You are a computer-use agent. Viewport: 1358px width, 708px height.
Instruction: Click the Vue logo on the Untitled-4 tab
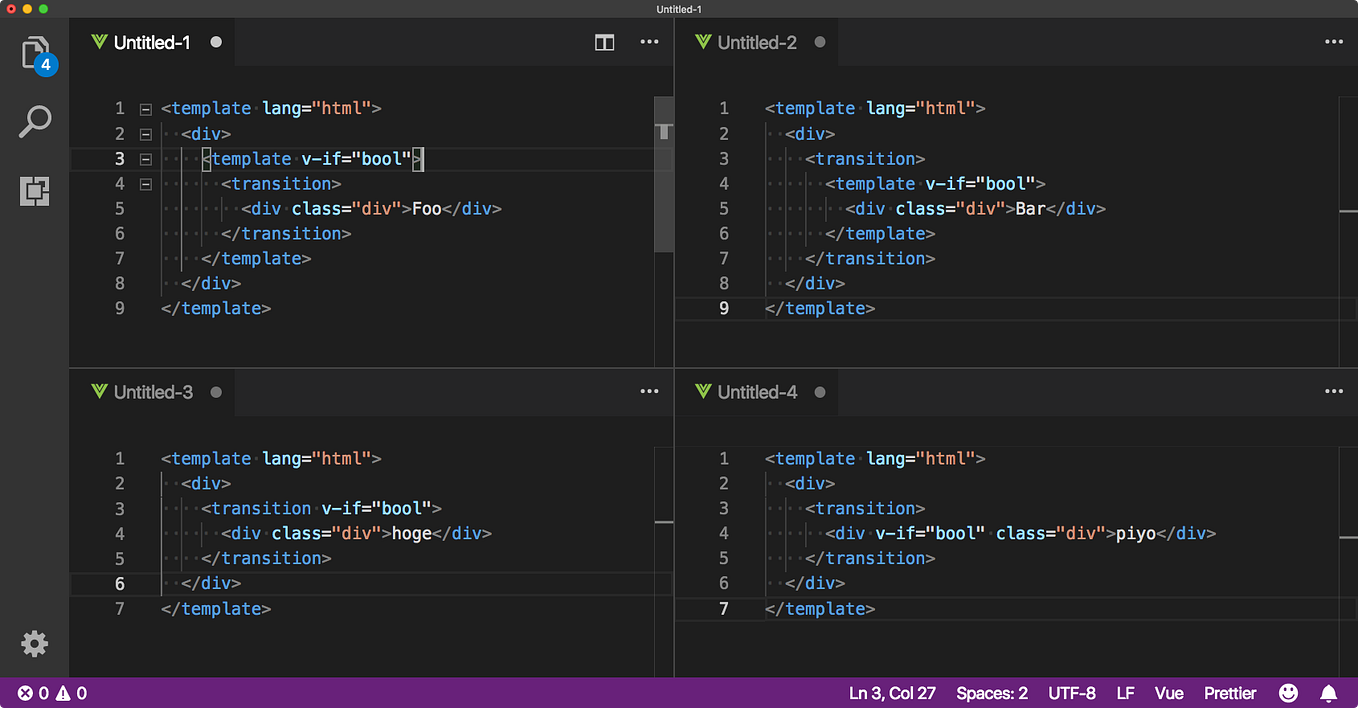point(704,391)
